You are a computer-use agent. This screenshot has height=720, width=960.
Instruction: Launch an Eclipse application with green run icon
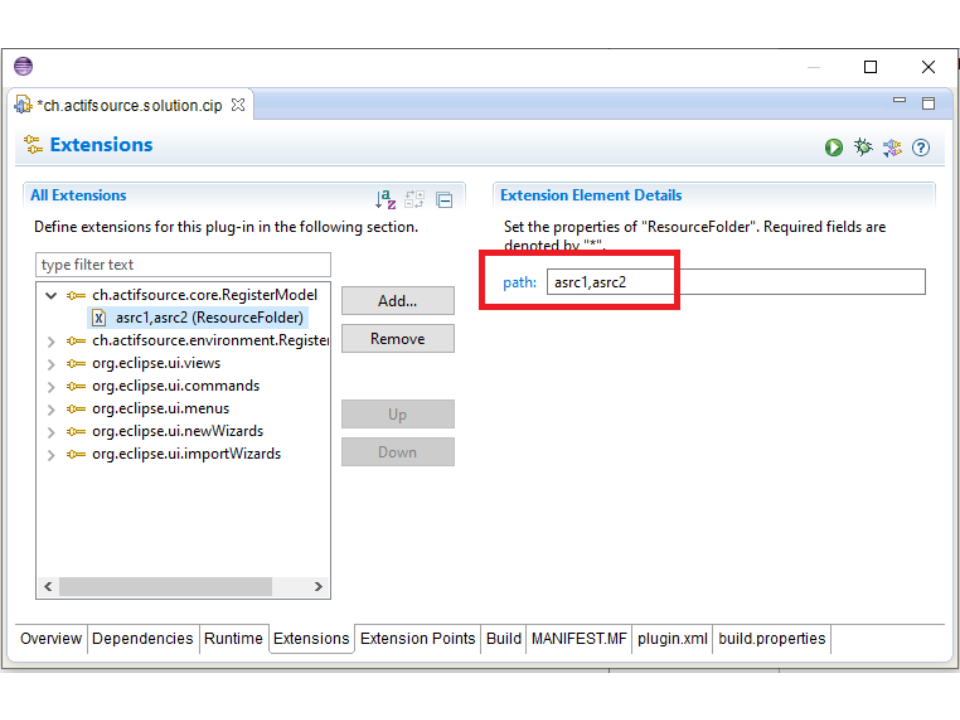point(834,148)
